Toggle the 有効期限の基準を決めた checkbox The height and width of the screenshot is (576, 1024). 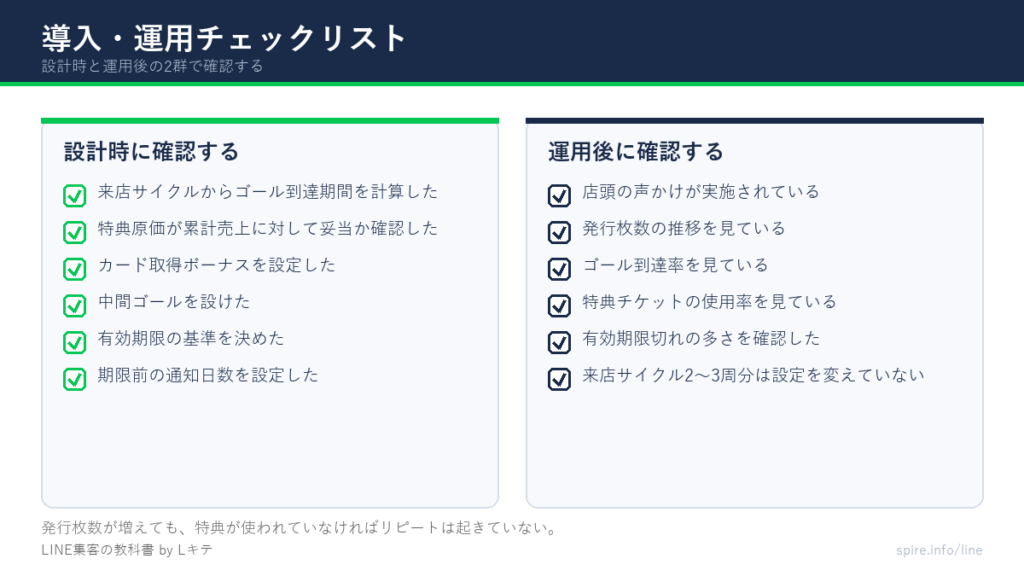74,342
